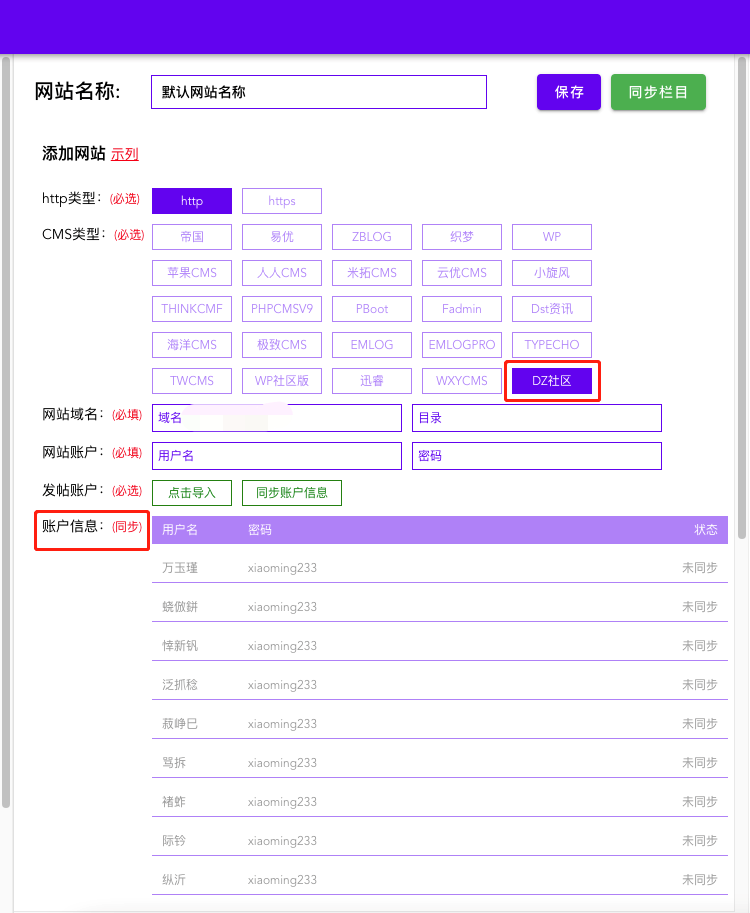Focus the 网站名称 text field
The image size is (750, 913).
318,92
